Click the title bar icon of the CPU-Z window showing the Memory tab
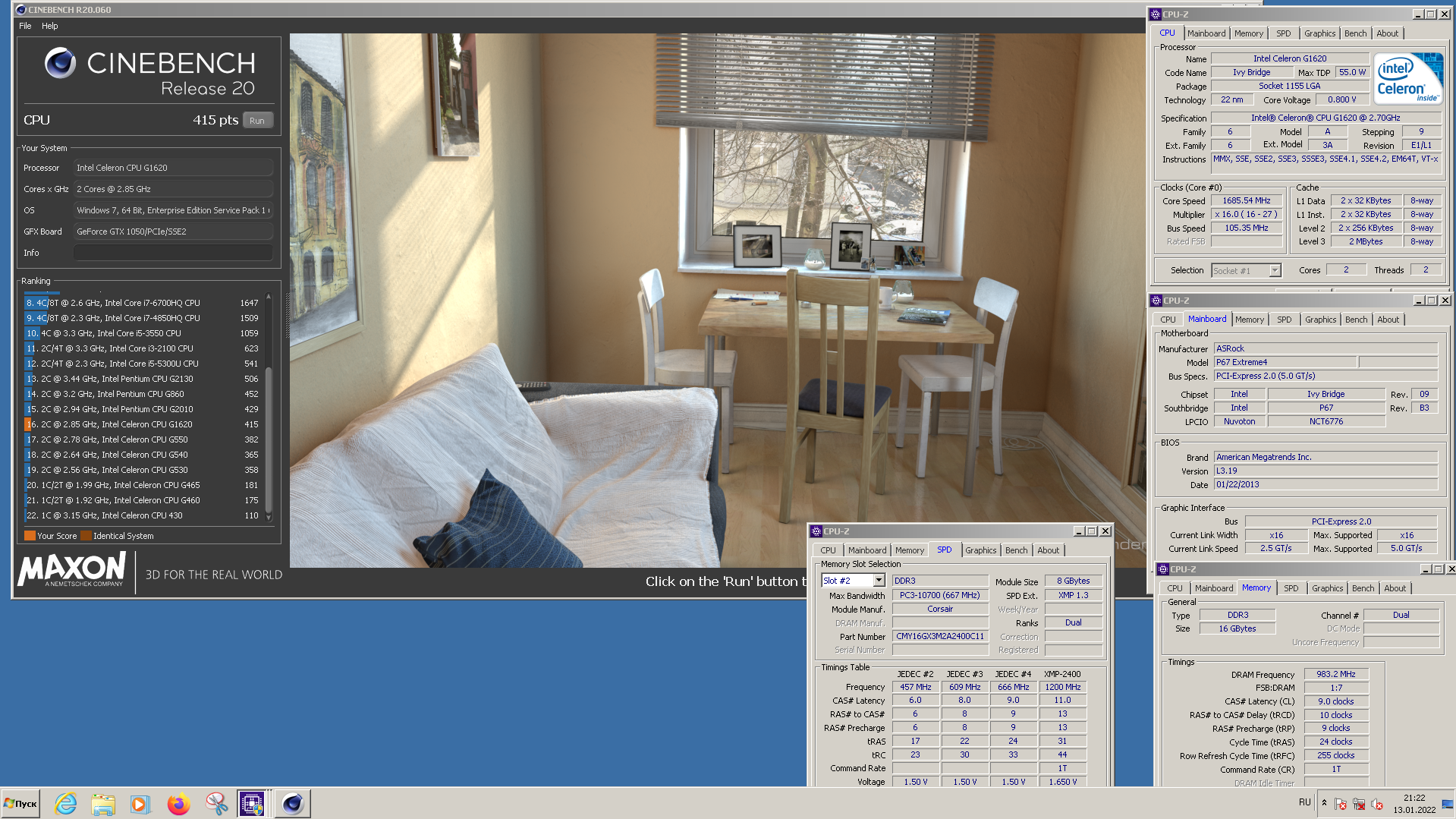 pos(1163,569)
